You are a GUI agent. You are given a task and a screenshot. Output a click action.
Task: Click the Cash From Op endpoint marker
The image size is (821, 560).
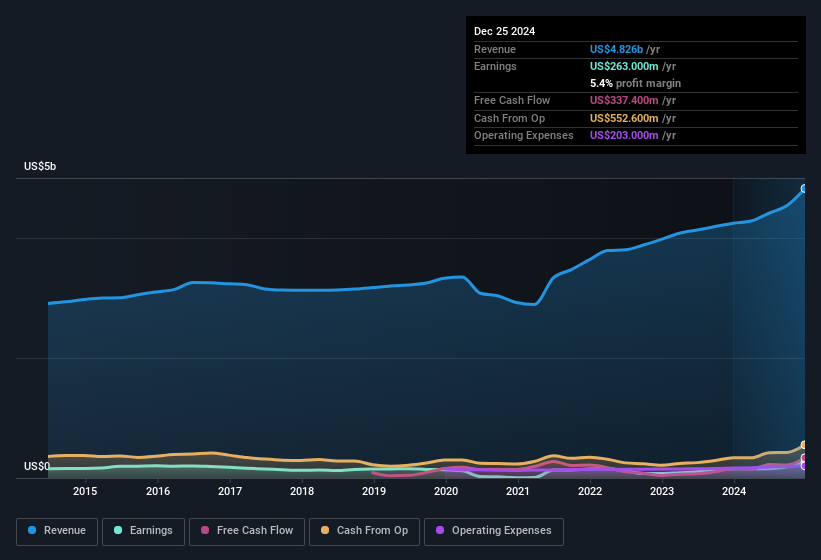[x=804, y=445]
